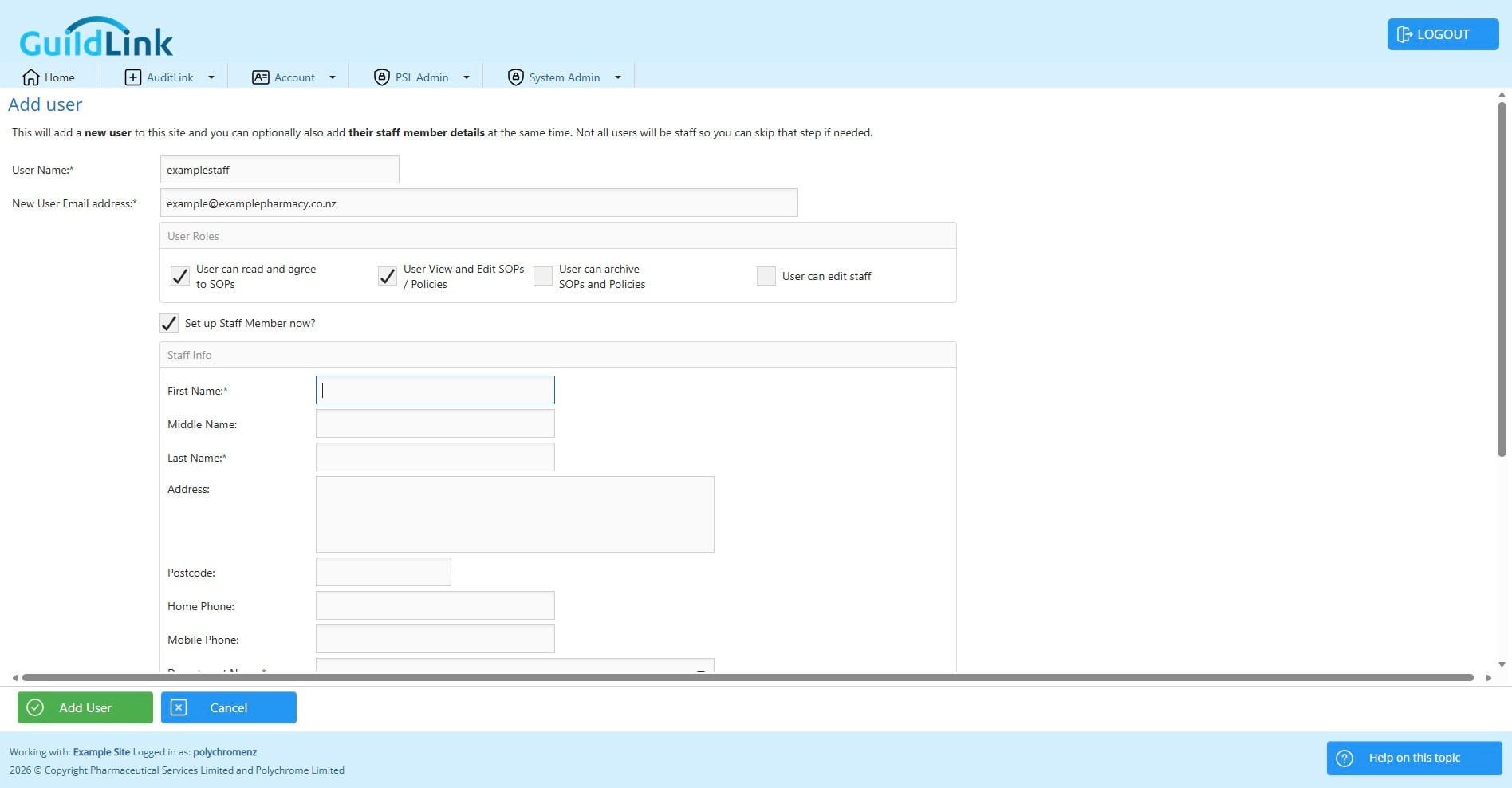Image resolution: width=1512 pixels, height=788 pixels.
Task: Click the Home Phone input field
Action: pos(435,605)
